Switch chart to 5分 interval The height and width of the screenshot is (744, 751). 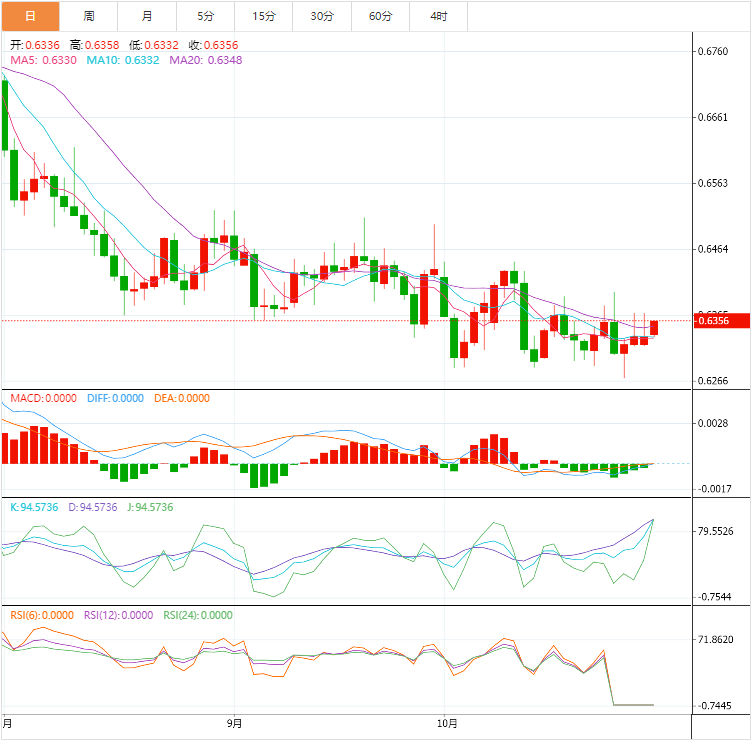click(x=206, y=16)
